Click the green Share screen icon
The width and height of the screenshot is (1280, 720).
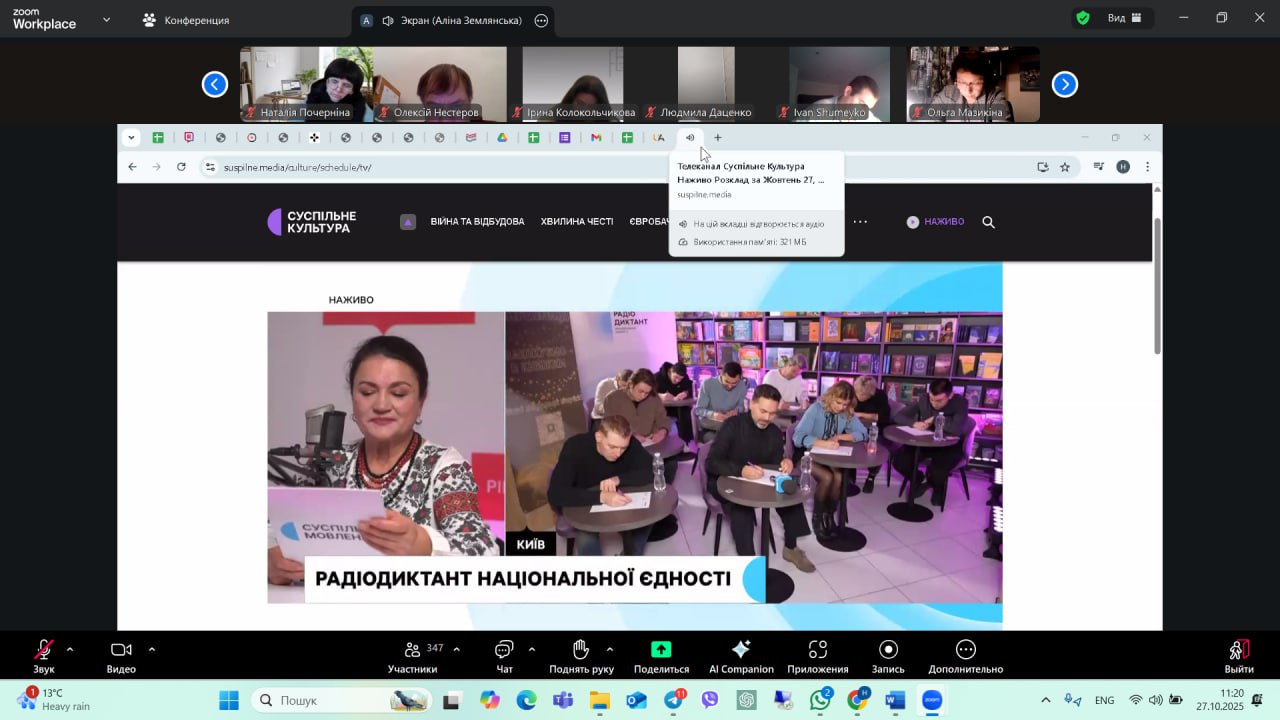[661, 650]
